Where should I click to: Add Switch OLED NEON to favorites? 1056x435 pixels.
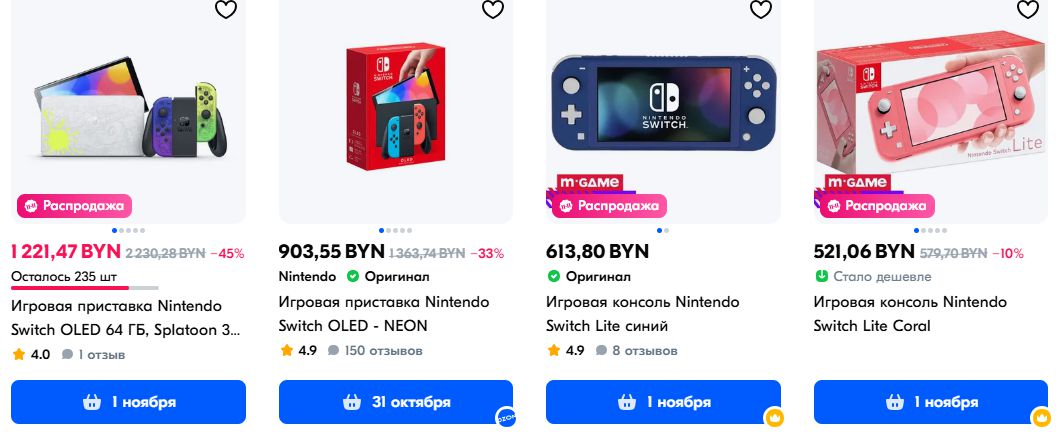pyautogui.click(x=493, y=10)
